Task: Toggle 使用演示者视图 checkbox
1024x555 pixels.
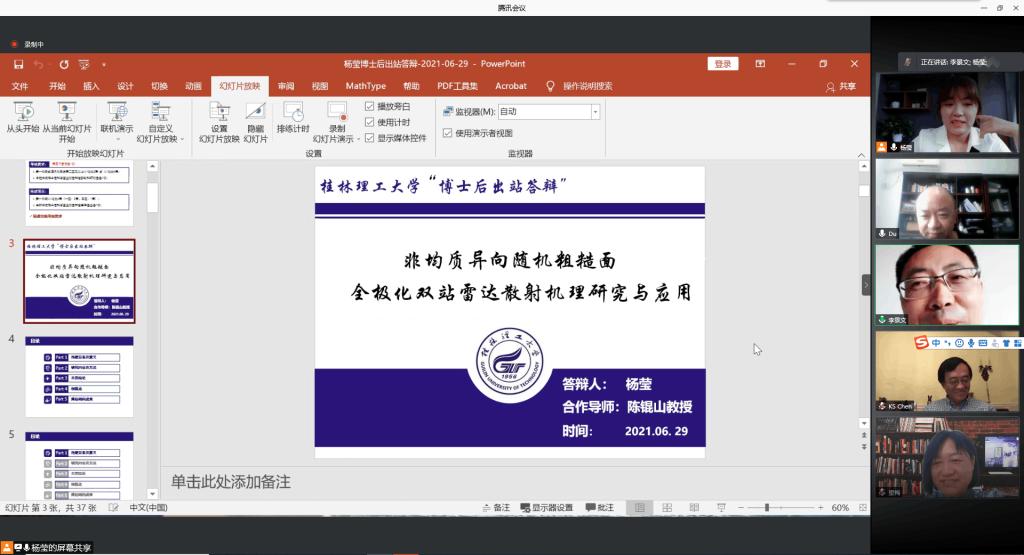Action: [448, 133]
